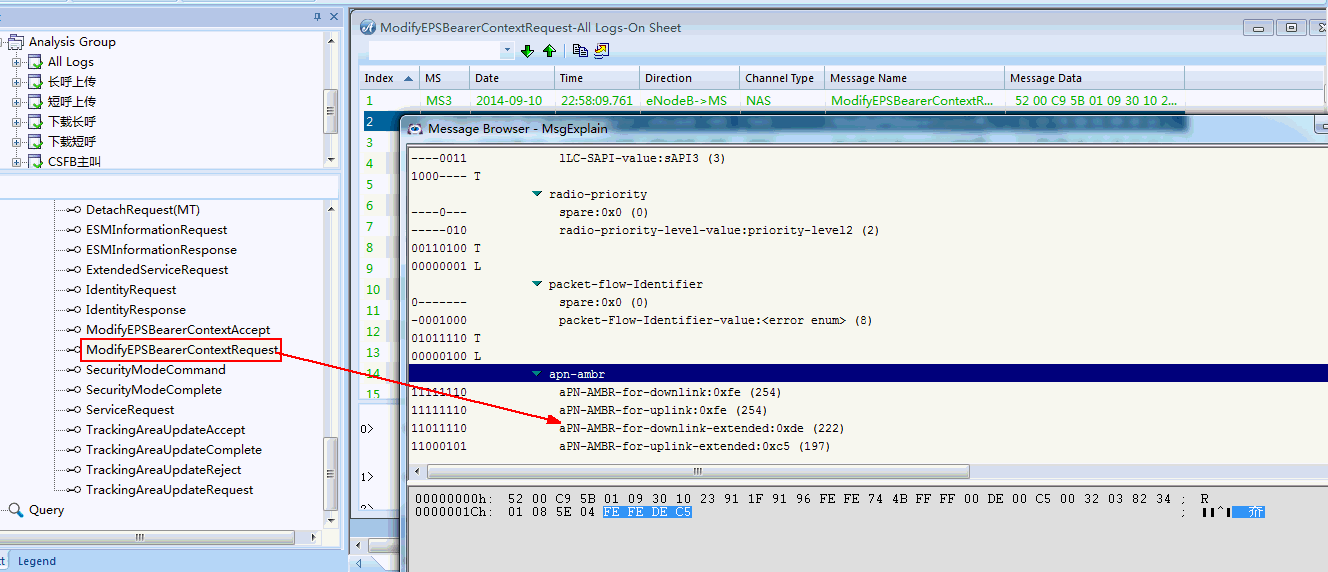Viewport: 1328px width, 572px height.
Task: Click the Message Data column header
Action: 1095,78
